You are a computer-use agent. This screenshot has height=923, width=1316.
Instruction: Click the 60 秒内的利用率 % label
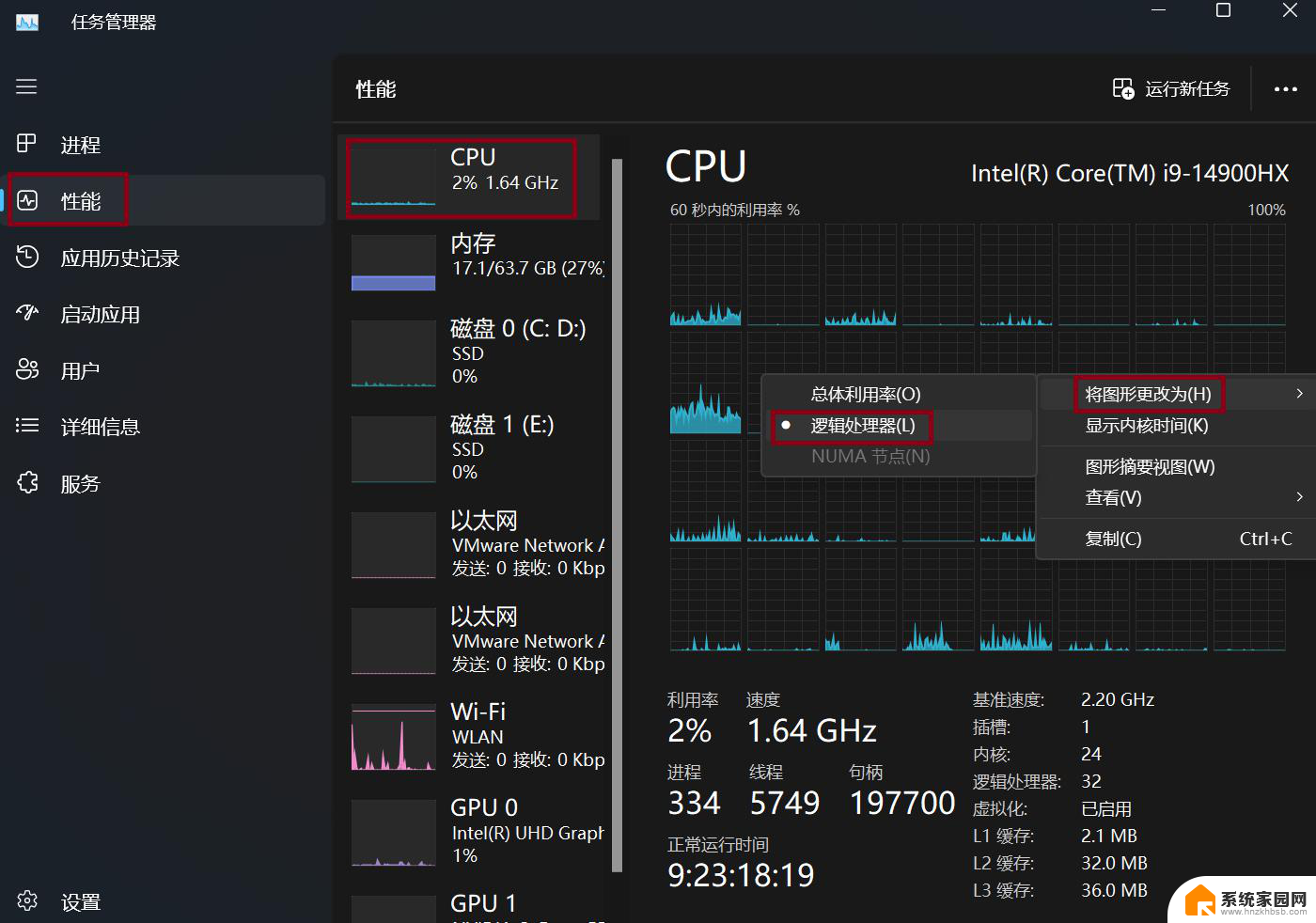click(735, 210)
